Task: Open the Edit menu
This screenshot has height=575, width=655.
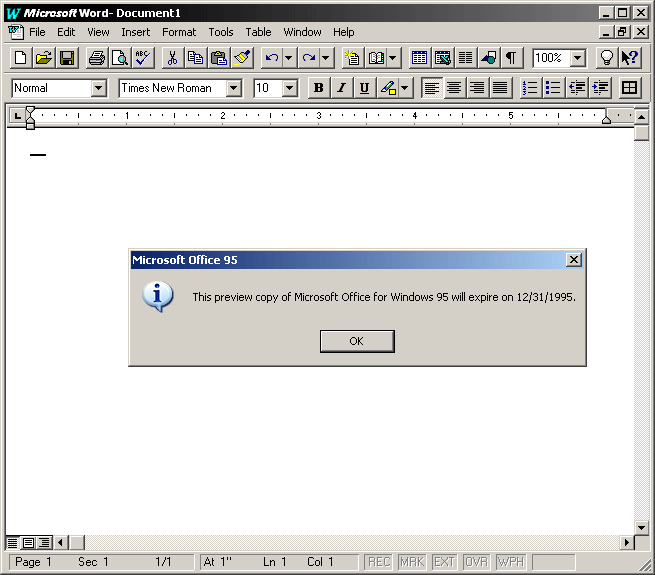Action: (66, 32)
